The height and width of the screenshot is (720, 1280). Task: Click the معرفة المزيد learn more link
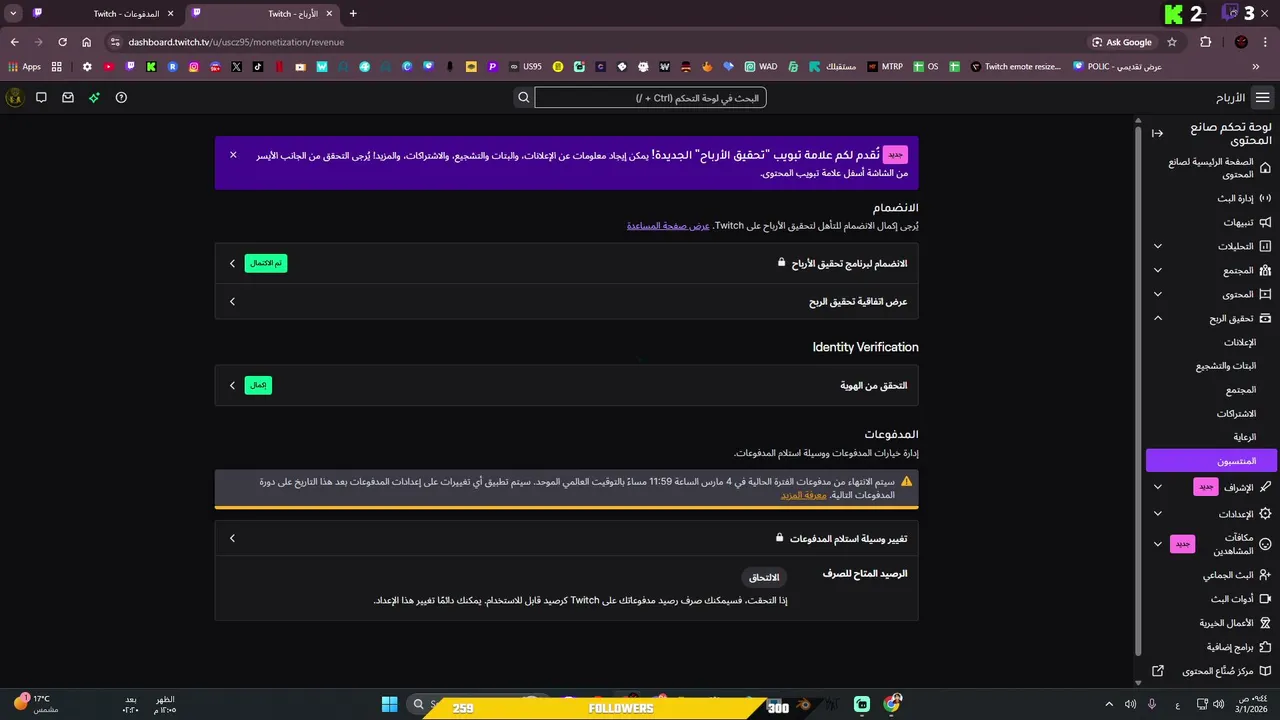(804, 495)
